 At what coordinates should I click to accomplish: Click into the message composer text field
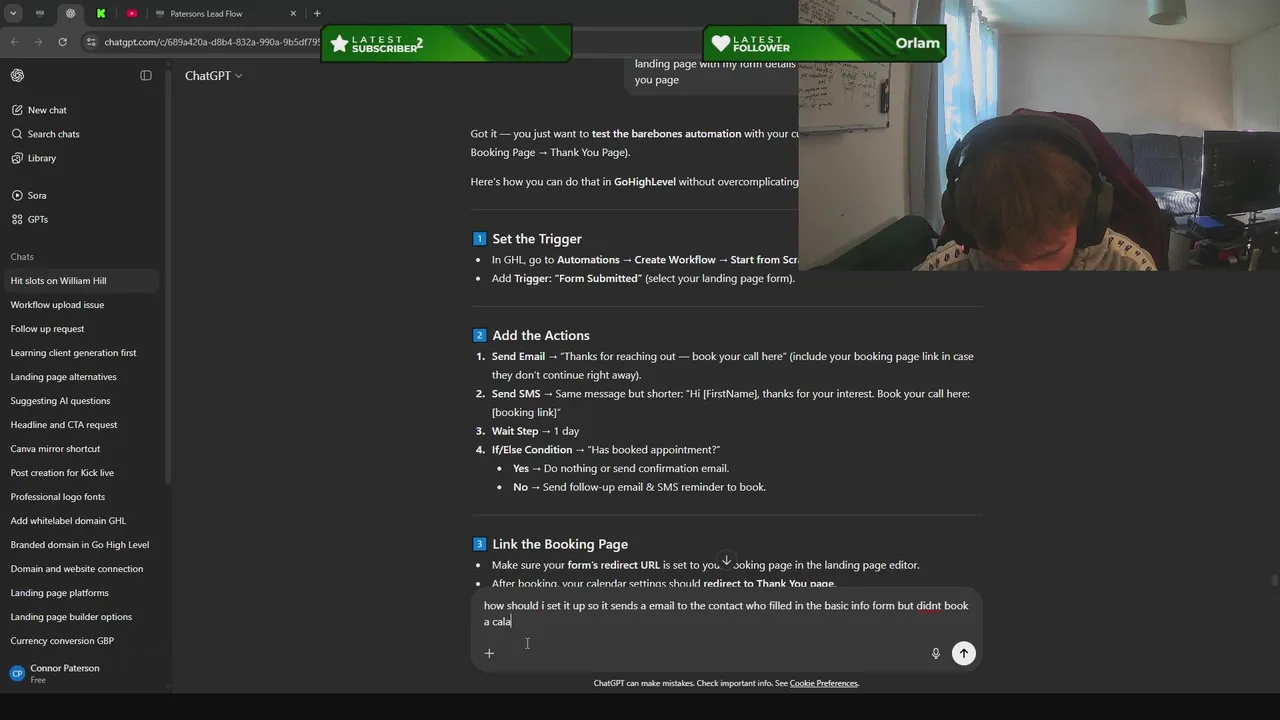726,613
